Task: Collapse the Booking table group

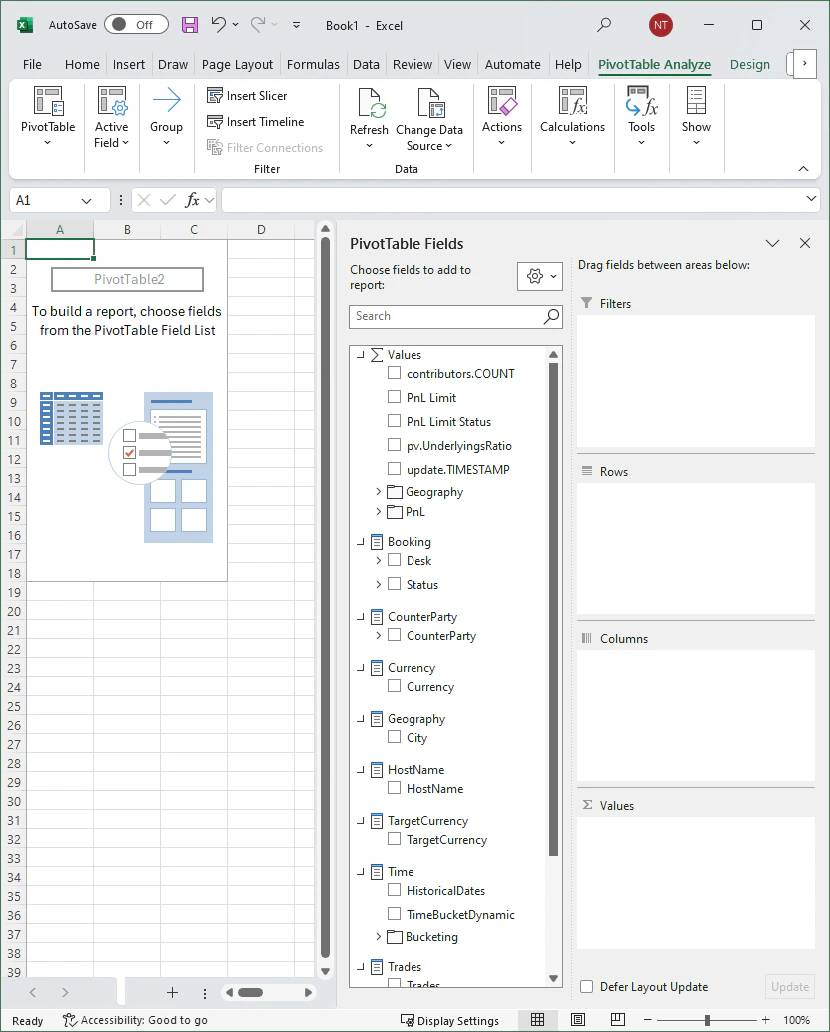Action: coord(361,542)
